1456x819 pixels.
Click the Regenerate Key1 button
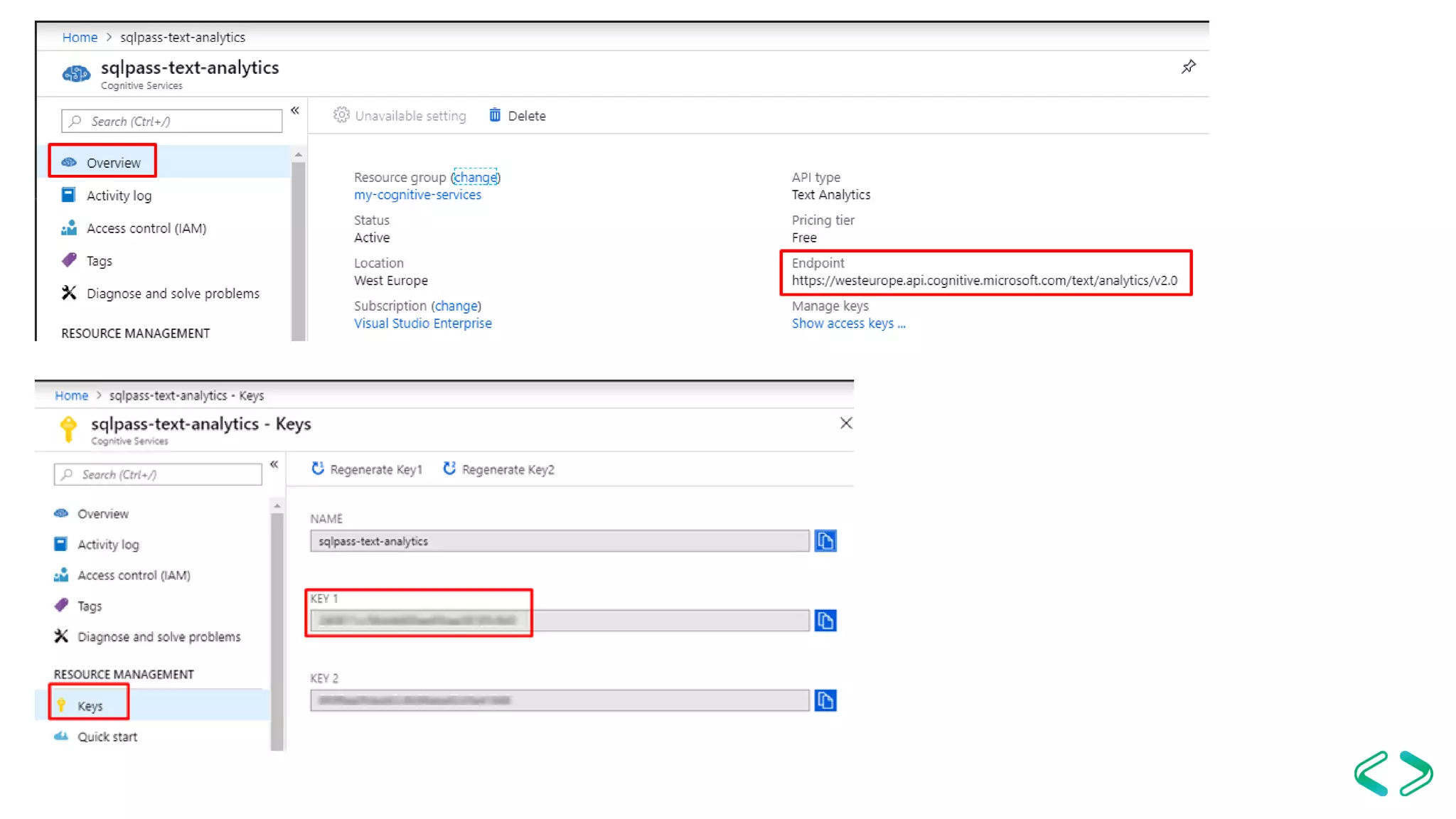pos(367,469)
